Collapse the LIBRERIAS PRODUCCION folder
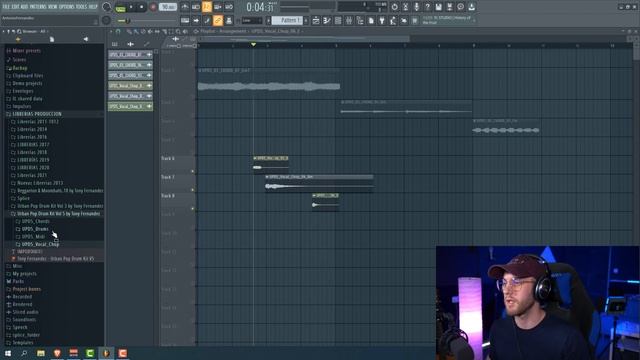The width and height of the screenshot is (640, 360). pos(37,114)
